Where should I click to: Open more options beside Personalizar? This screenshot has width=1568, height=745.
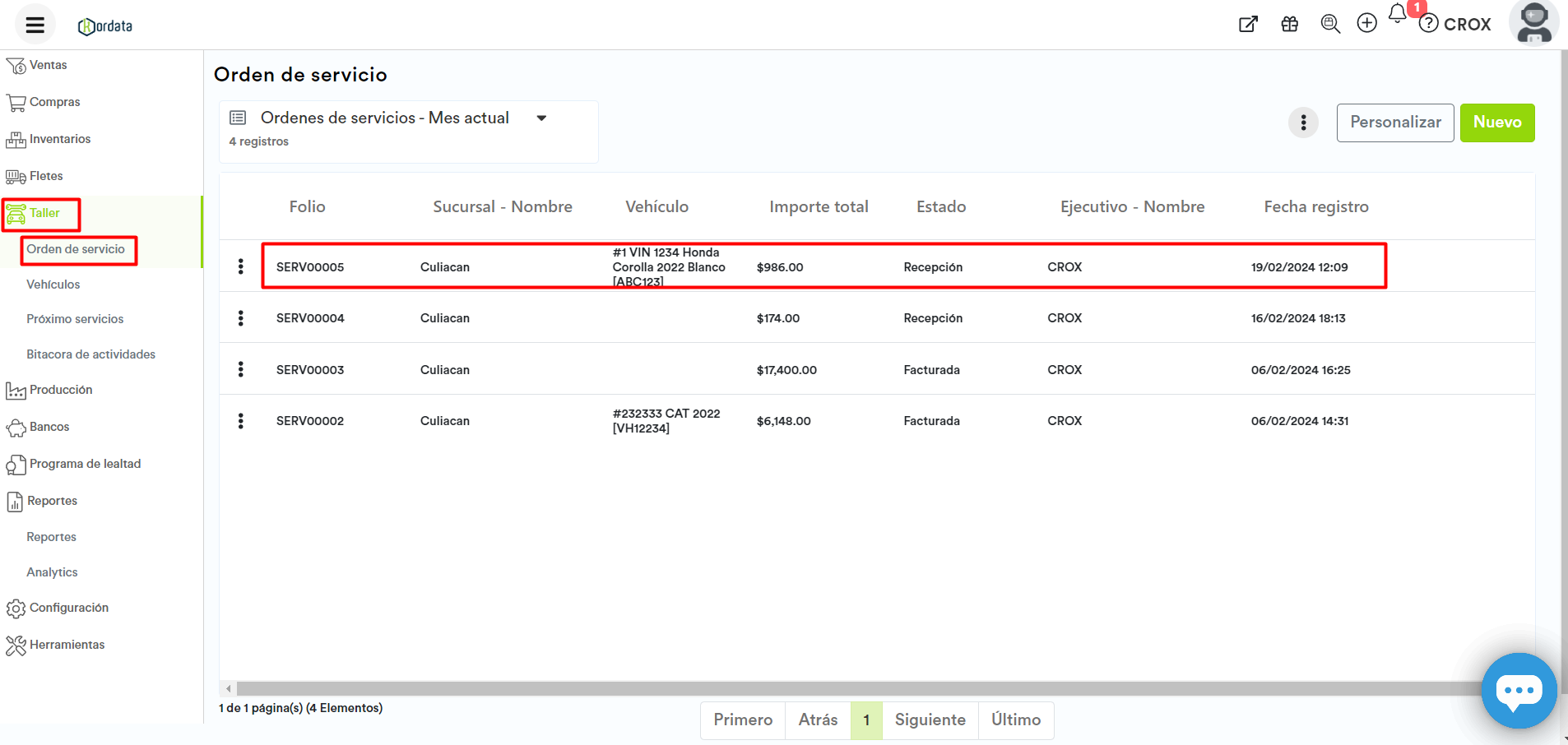point(1303,123)
